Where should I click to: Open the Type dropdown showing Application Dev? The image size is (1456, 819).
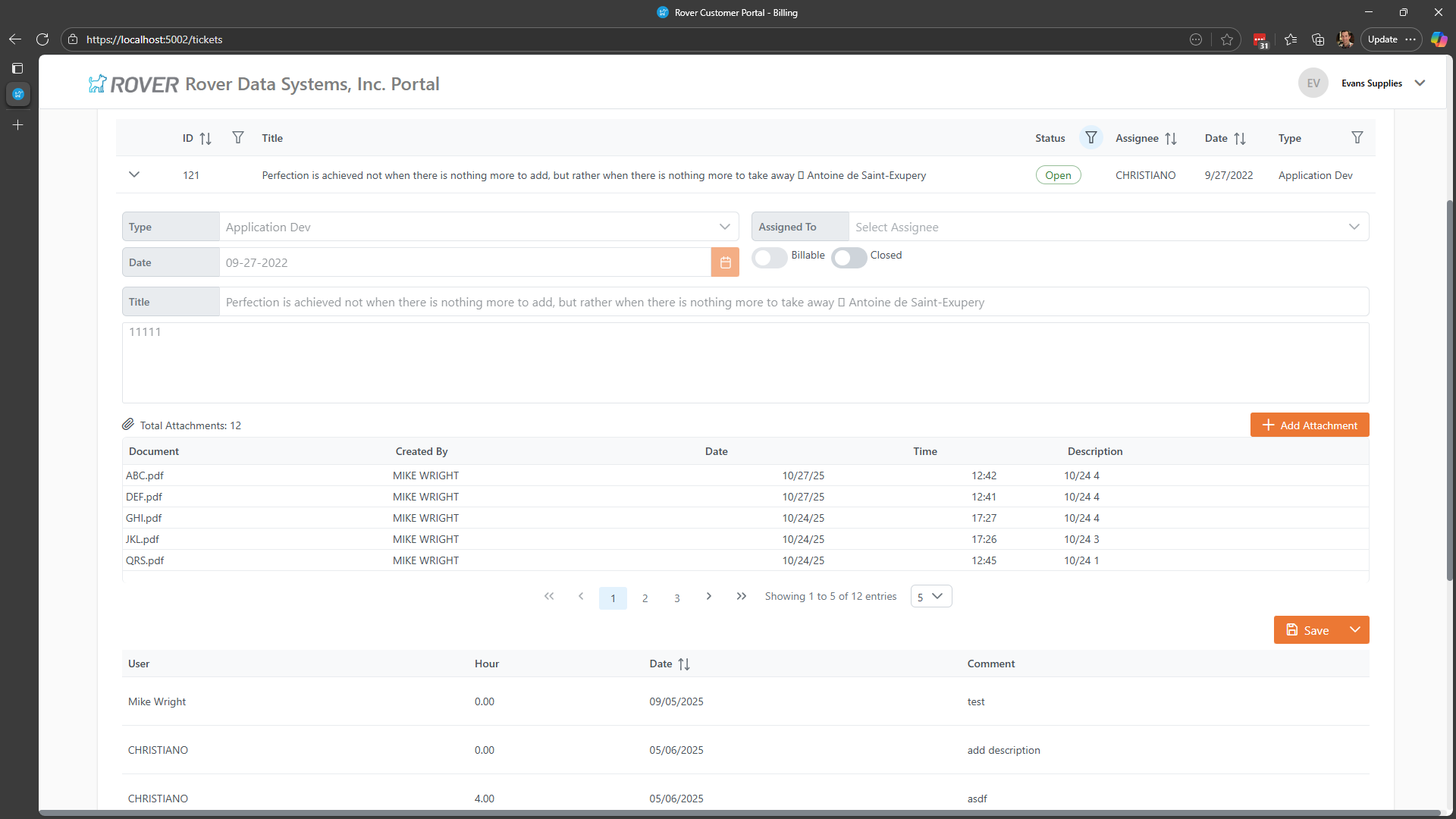pyautogui.click(x=479, y=227)
